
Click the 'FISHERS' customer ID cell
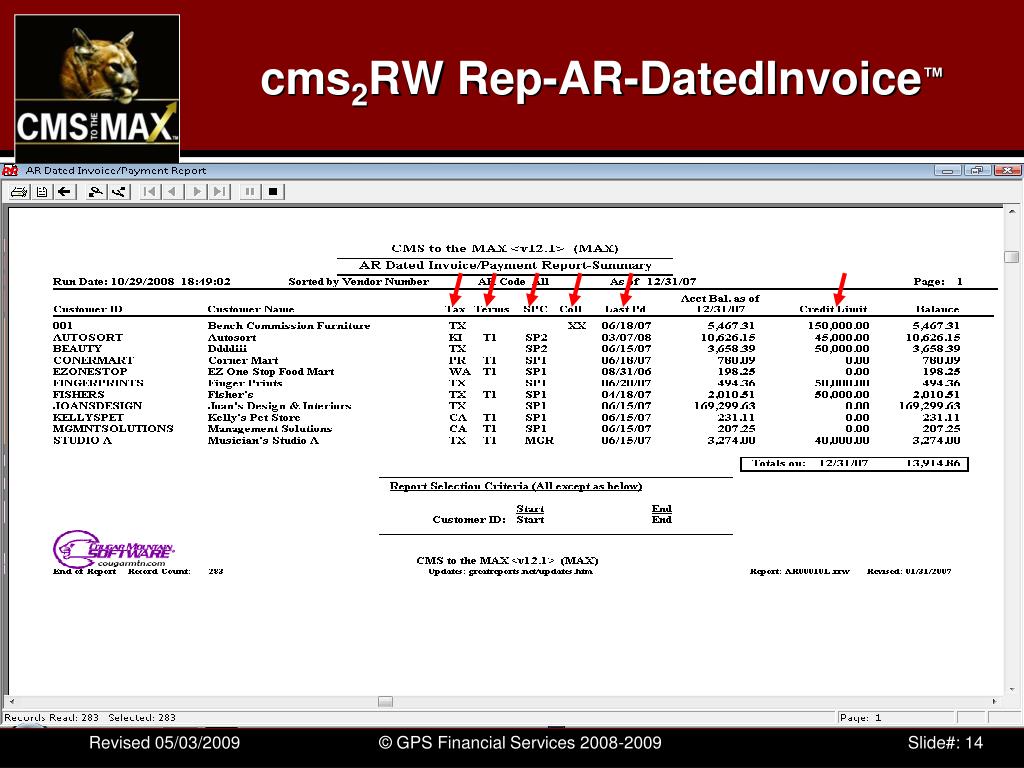(78, 394)
